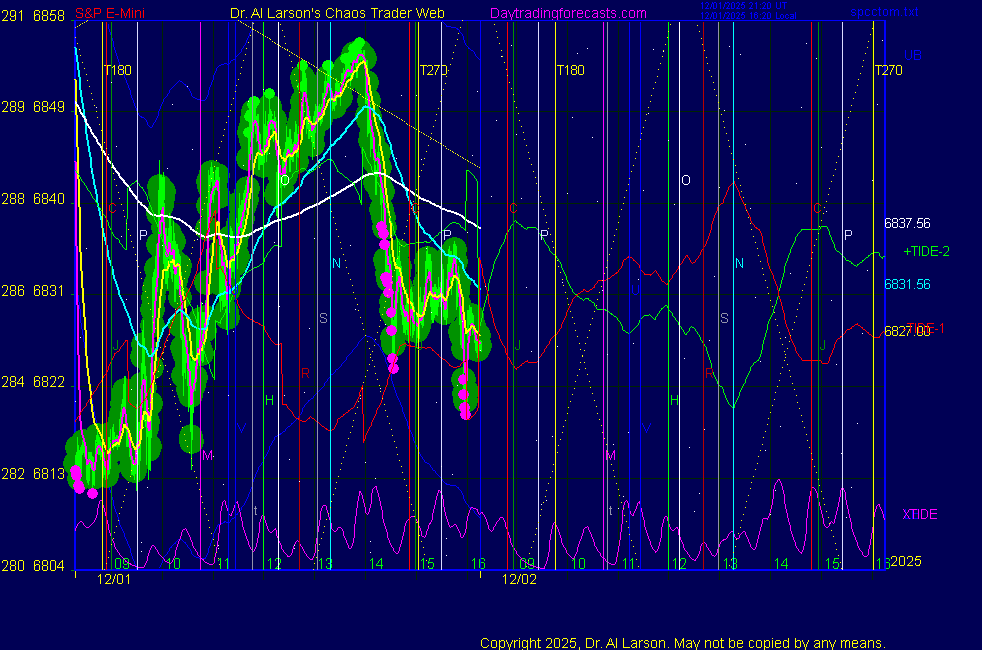982x650 pixels.
Task: Click the 6822 price axis label
Action: (x=49, y=382)
